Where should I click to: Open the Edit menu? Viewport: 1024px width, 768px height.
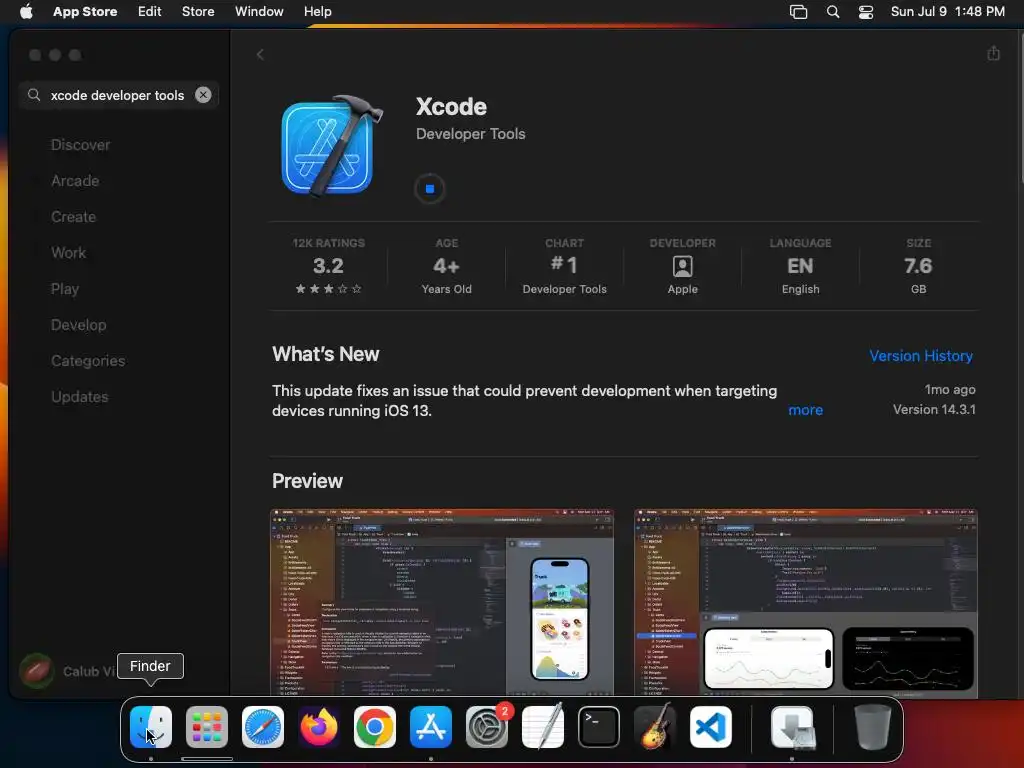tap(150, 12)
